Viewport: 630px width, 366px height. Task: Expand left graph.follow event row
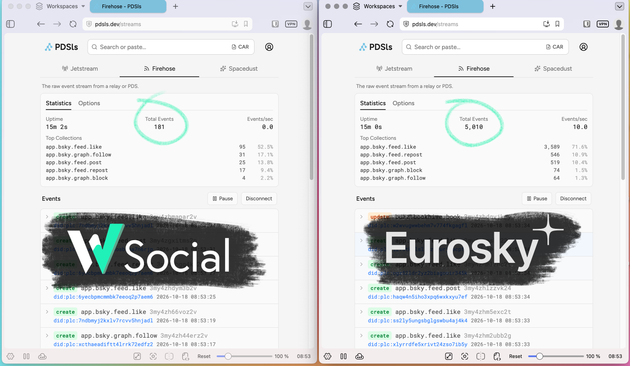(x=47, y=335)
